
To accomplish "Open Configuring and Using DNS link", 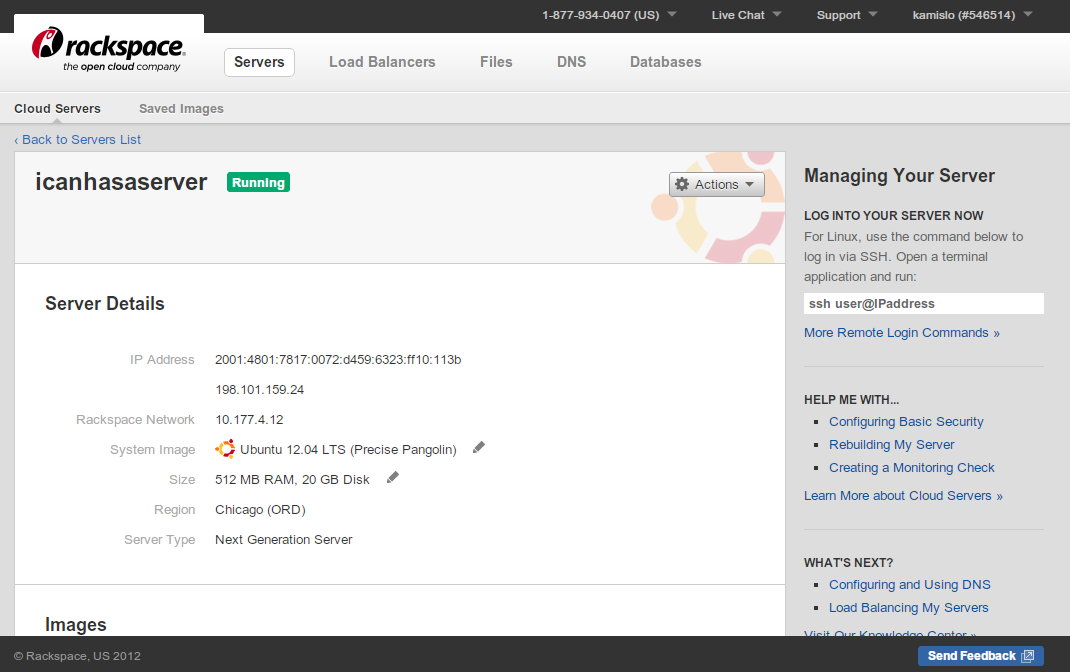I will pos(910,585).
